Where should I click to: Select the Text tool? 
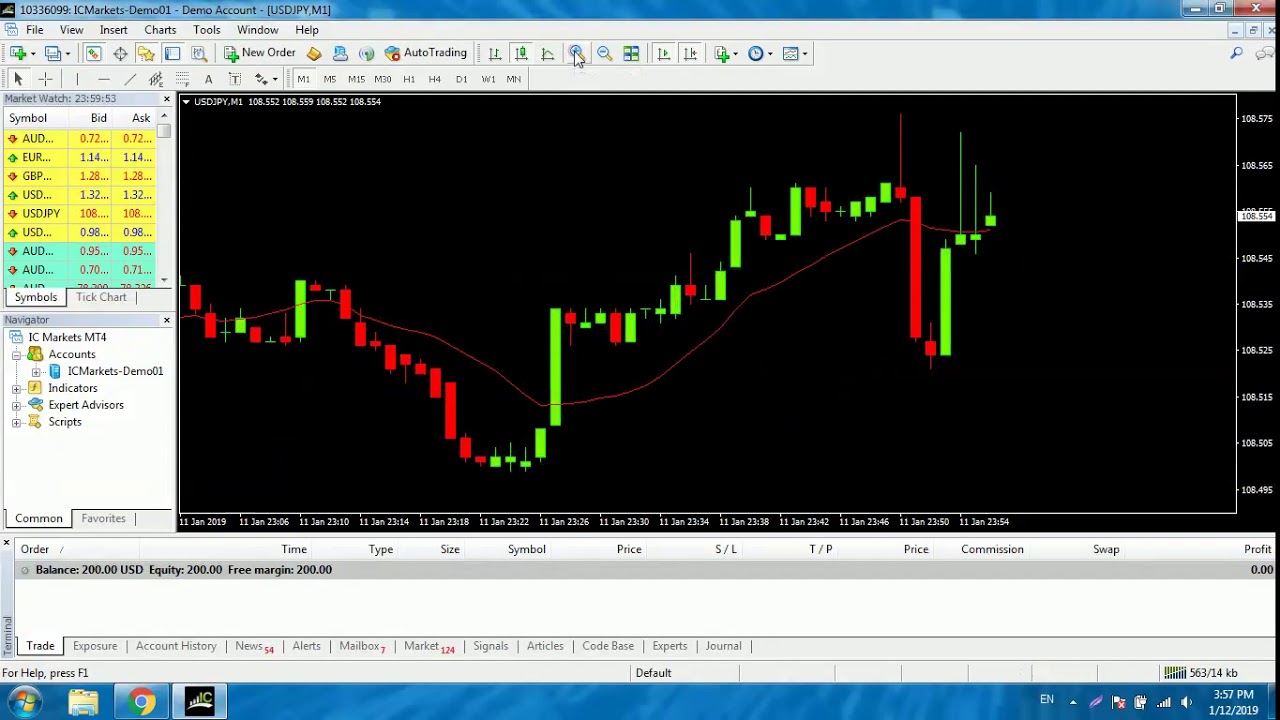pos(208,79)
